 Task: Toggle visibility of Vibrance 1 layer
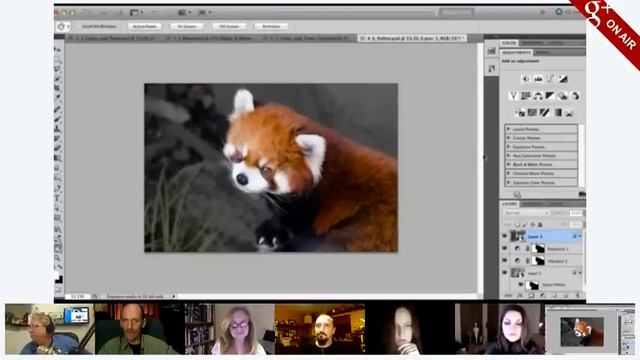(x=504, y=260)
